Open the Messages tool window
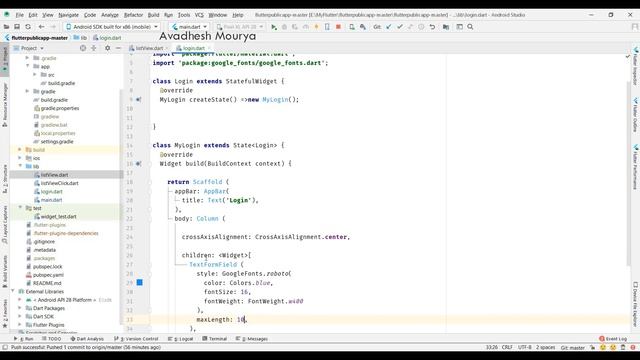 [x=252, y=339]
